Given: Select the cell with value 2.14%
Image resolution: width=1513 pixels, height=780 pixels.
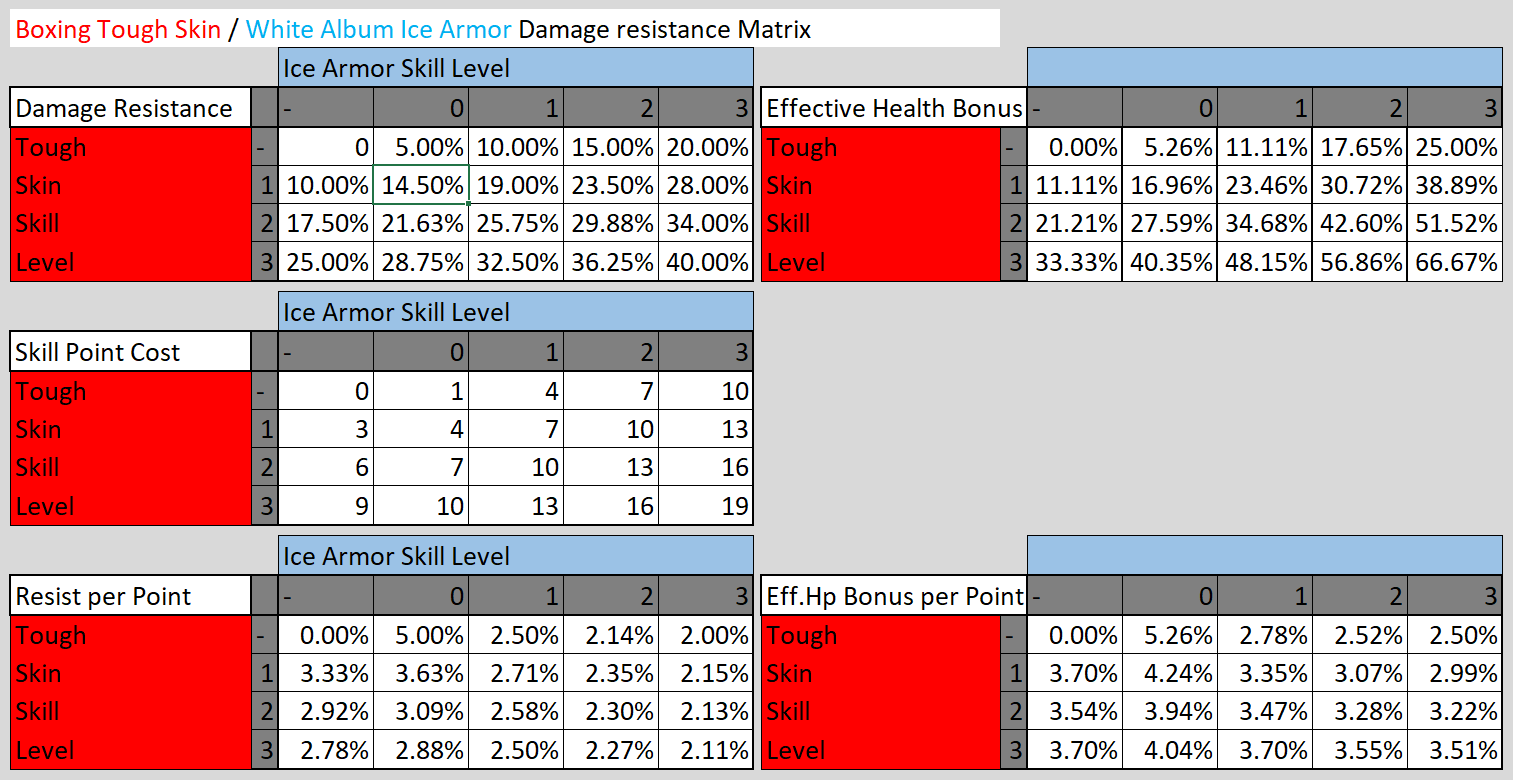Looking at the screenshot, I should 611,635.
